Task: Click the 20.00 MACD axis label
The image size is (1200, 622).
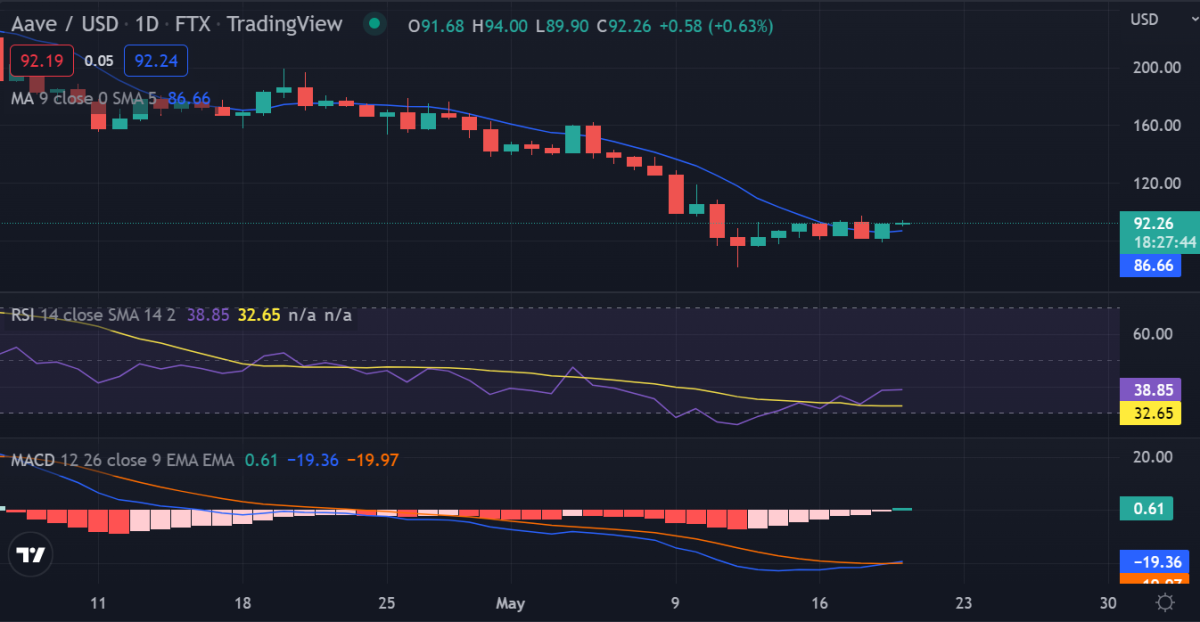Action: coord(1152,457)
